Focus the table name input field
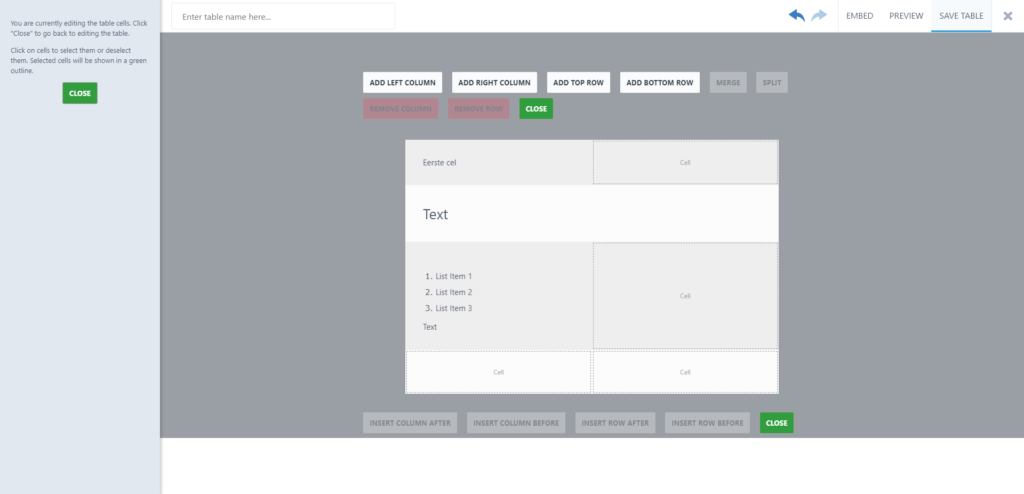 click(x=283, y=16)
